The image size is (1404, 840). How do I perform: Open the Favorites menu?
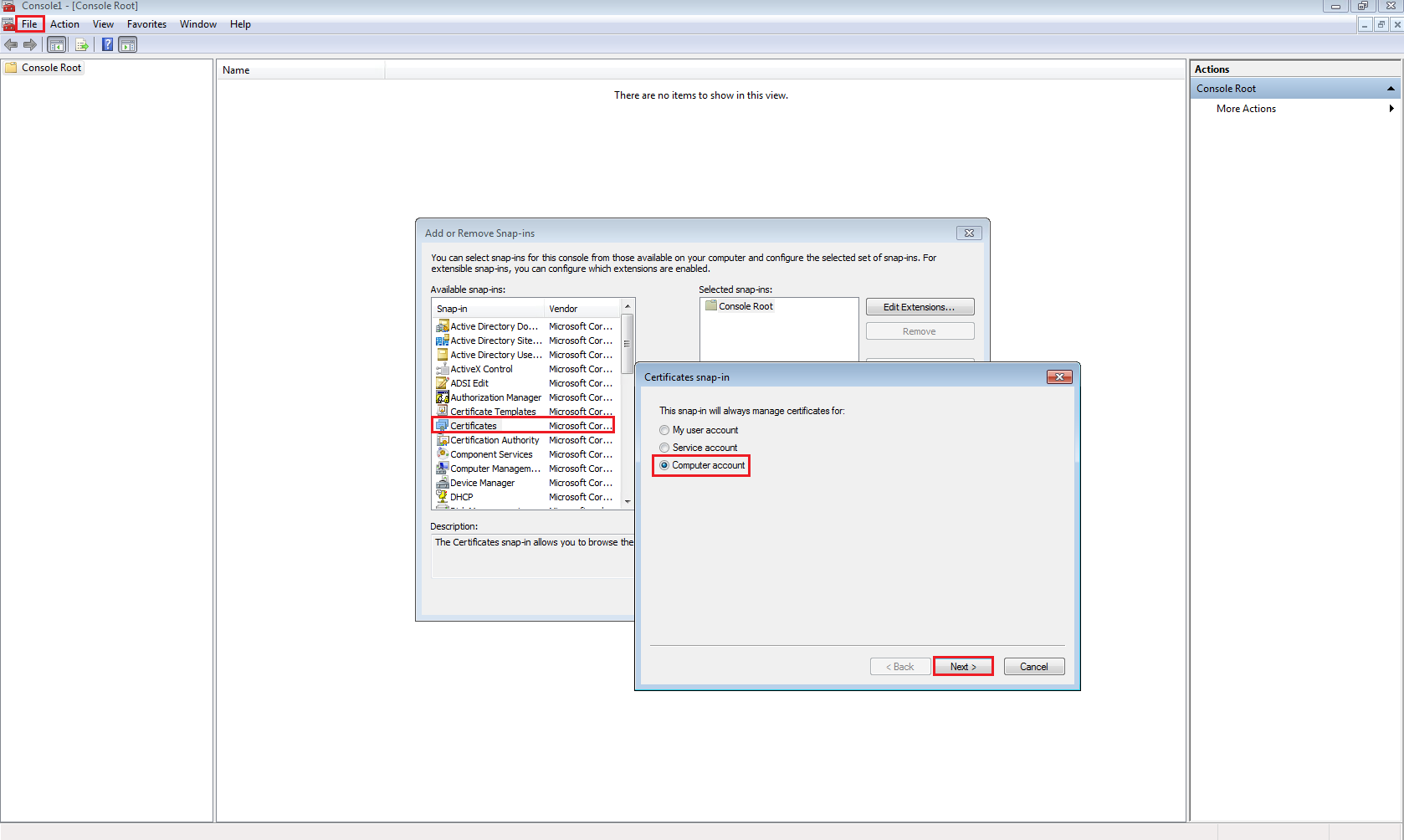[146, 24]
